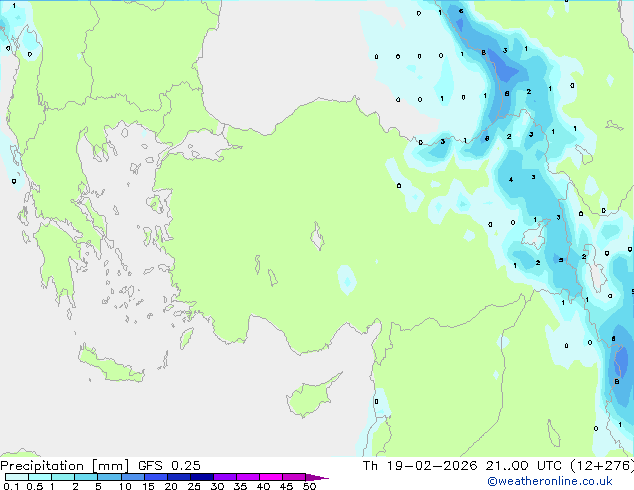634x490 pixels.
Task: Click the '0.1' legend scale label
Action: [11, 486]
